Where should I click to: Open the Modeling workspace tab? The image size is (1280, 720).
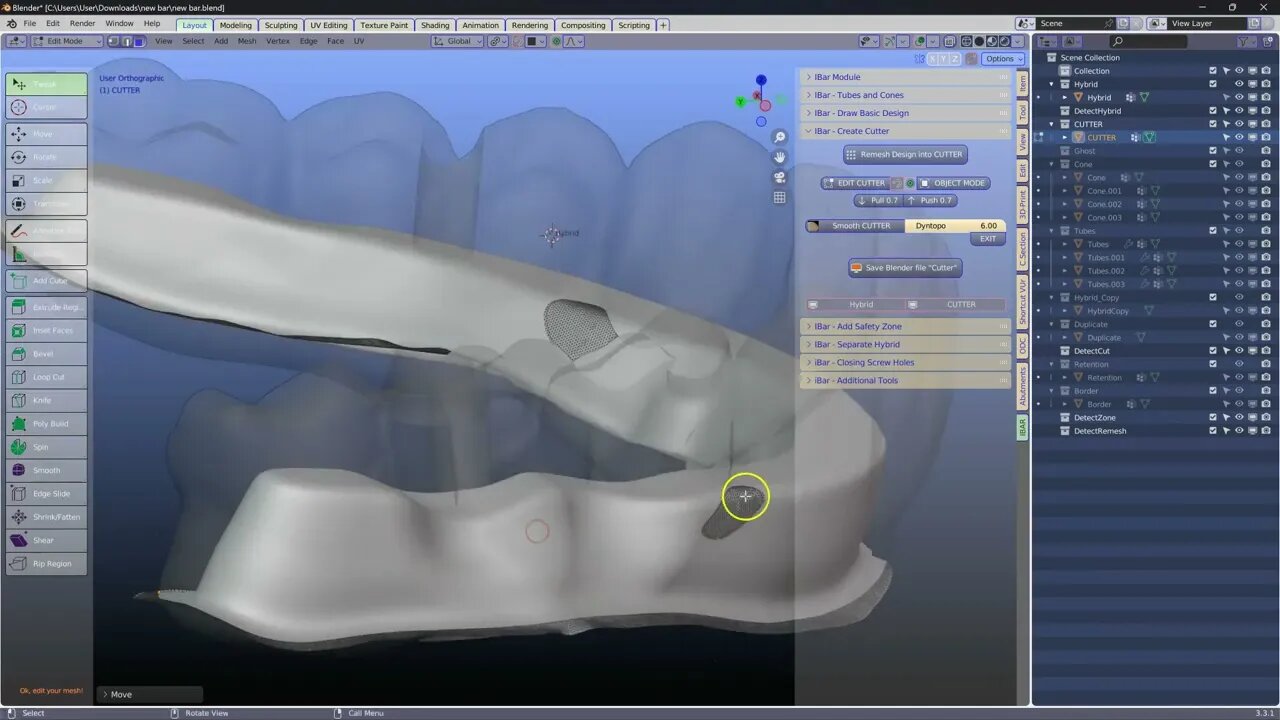pos(236,25)
